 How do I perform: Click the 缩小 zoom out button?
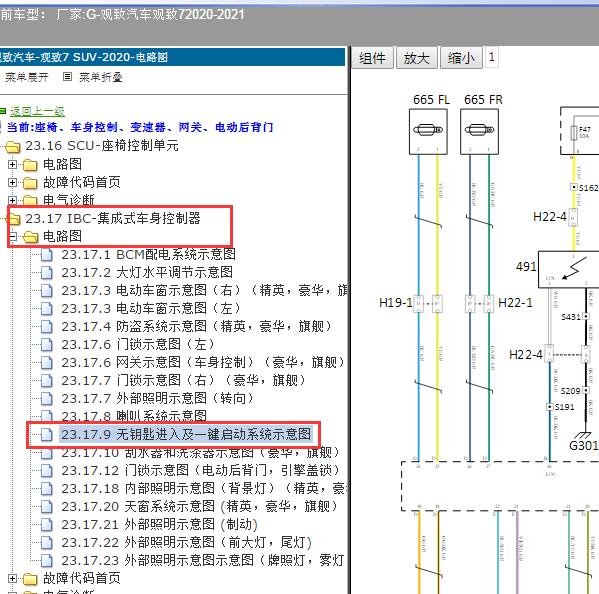click(x=461, y=58)
